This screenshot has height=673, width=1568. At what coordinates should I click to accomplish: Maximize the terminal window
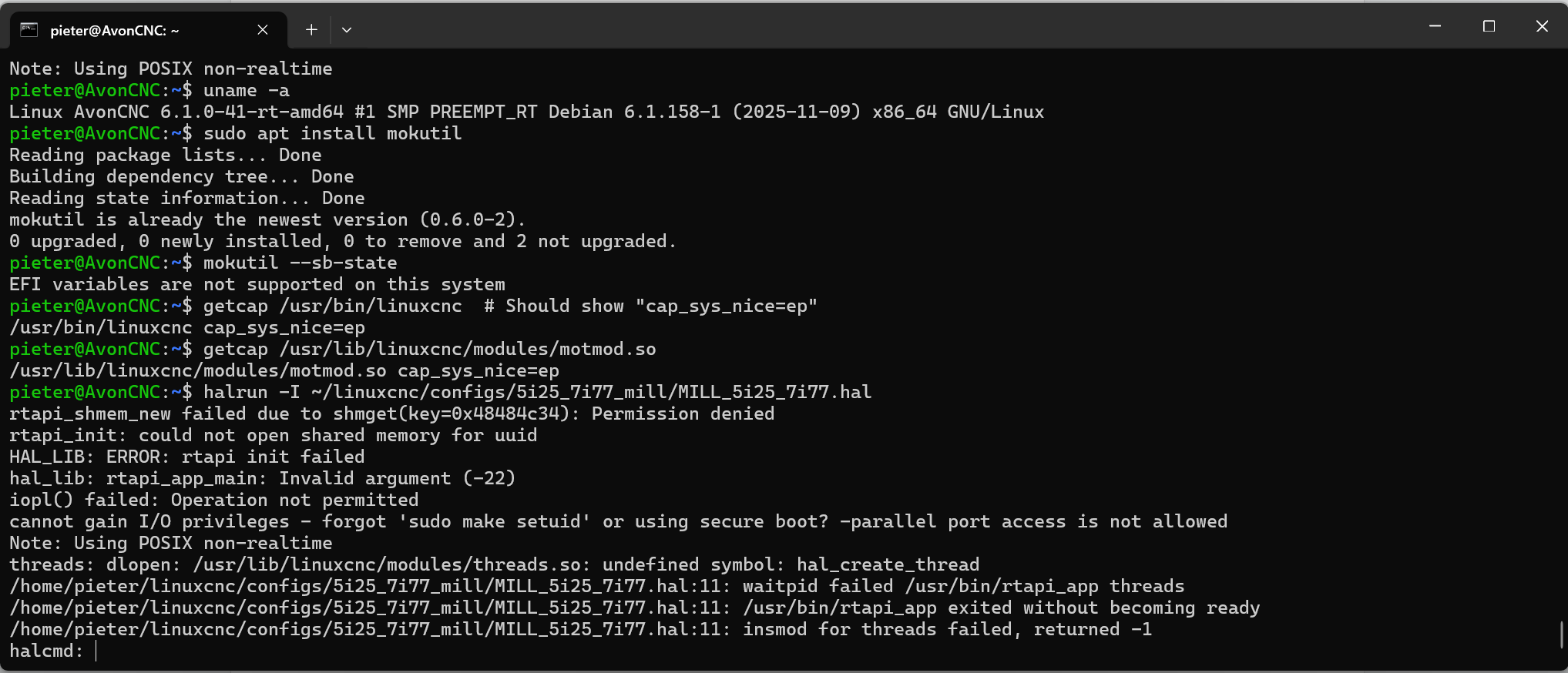click(x=1489, y=26)
